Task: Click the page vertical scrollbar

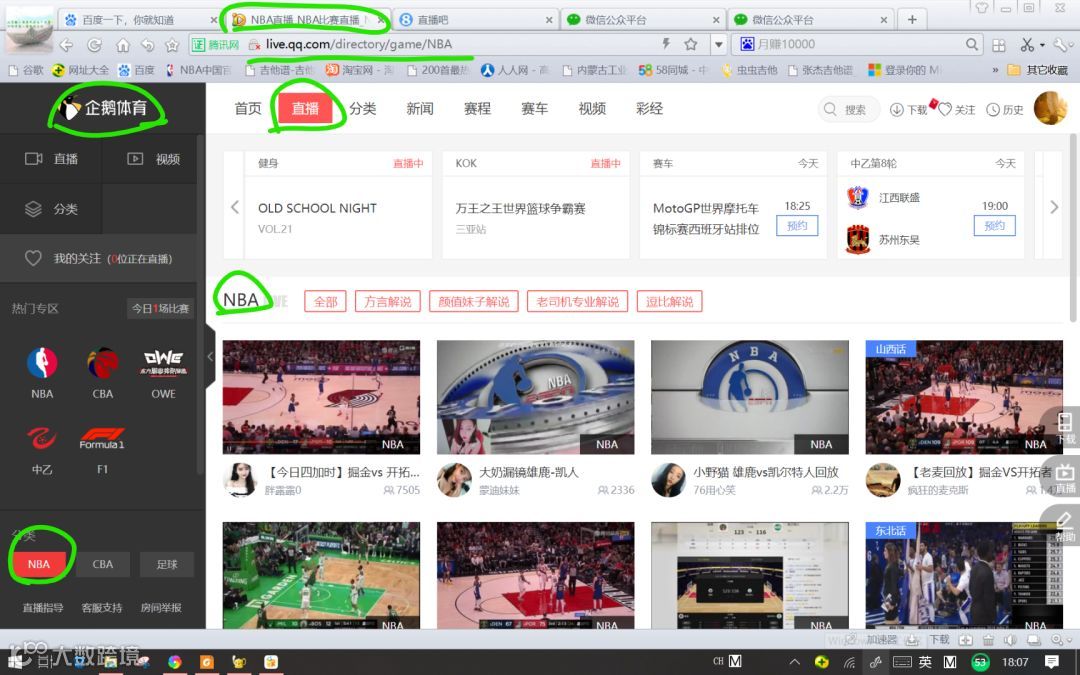Action: pyautogui.click(x=1074, y=227)
